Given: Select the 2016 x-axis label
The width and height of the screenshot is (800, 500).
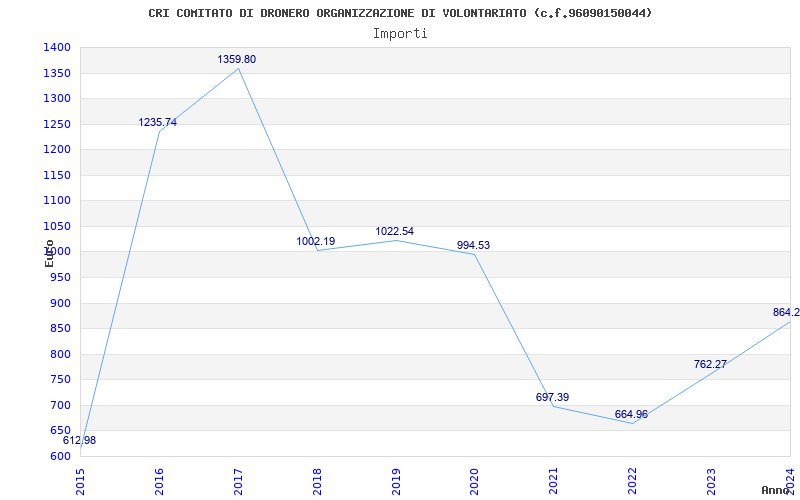Looking at the screenshot, I should (x=159, y=481).
